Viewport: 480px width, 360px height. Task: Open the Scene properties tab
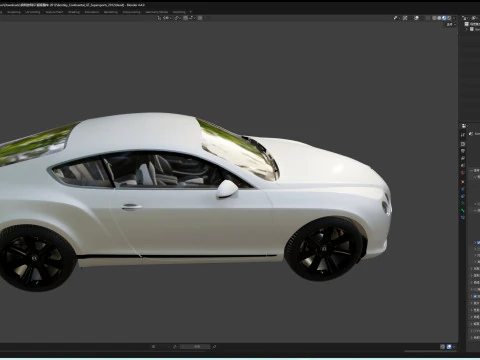coord(463,165)
